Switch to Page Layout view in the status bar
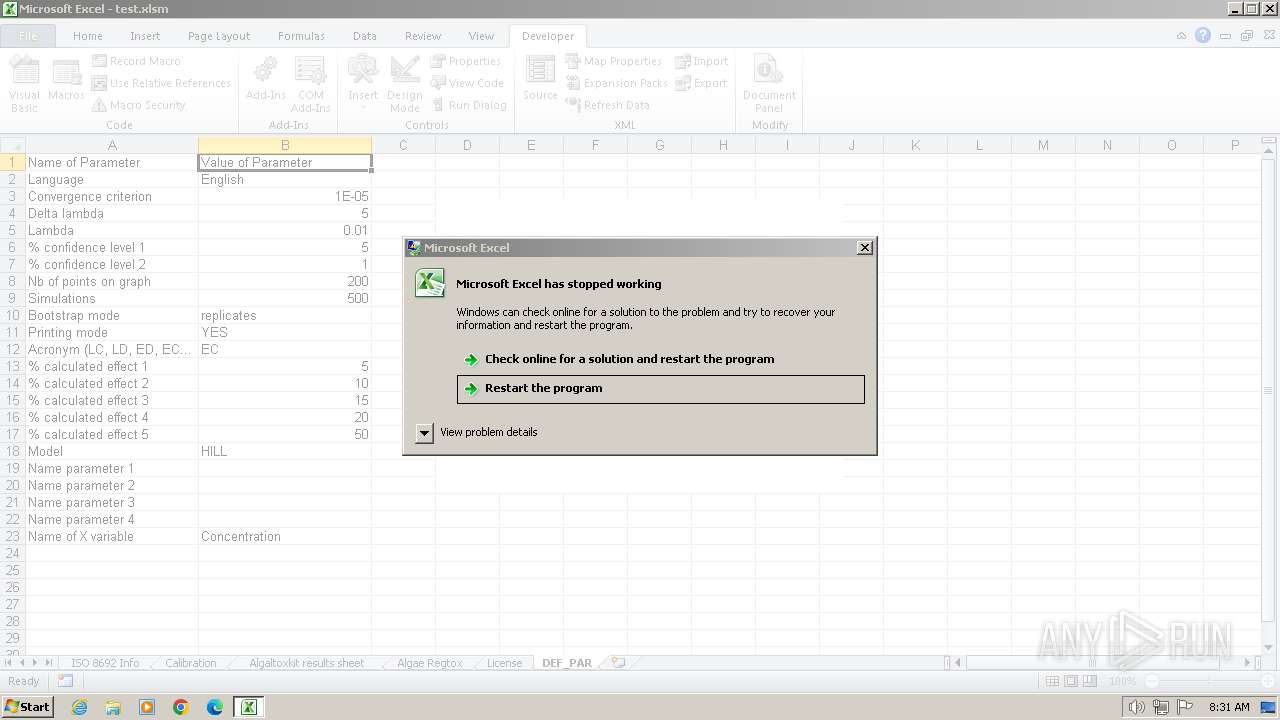Image resolution: width=1280 pixels, height=720 pixels. pos(1071,681)
